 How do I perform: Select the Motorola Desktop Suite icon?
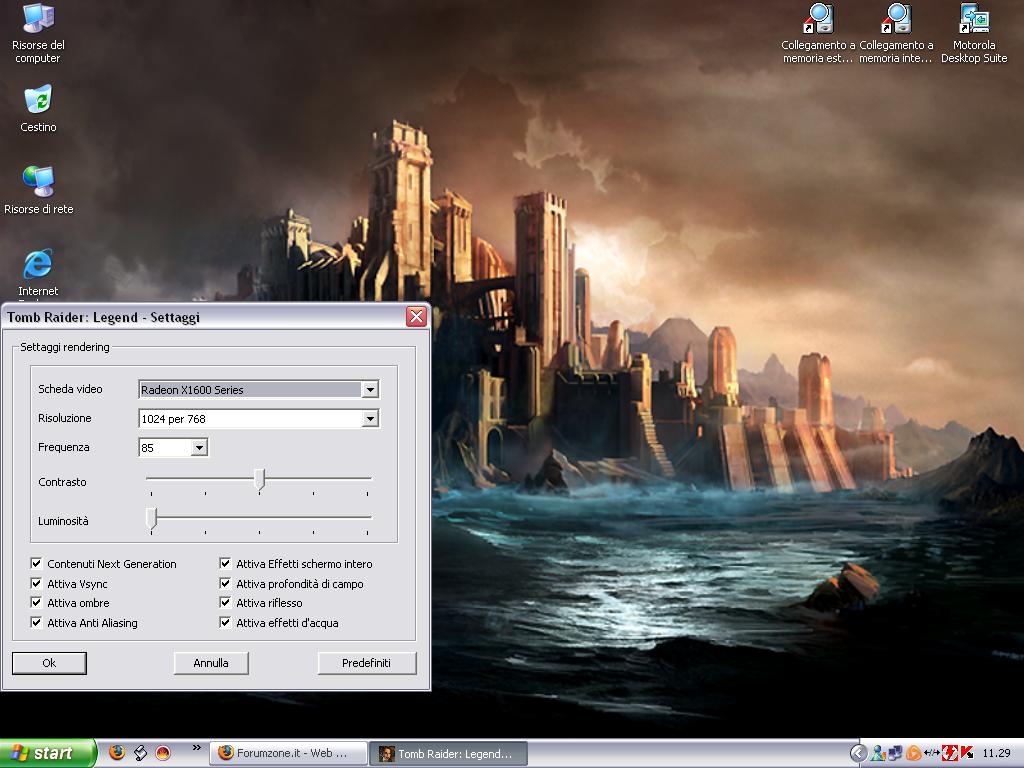click(x=974, y=33)
